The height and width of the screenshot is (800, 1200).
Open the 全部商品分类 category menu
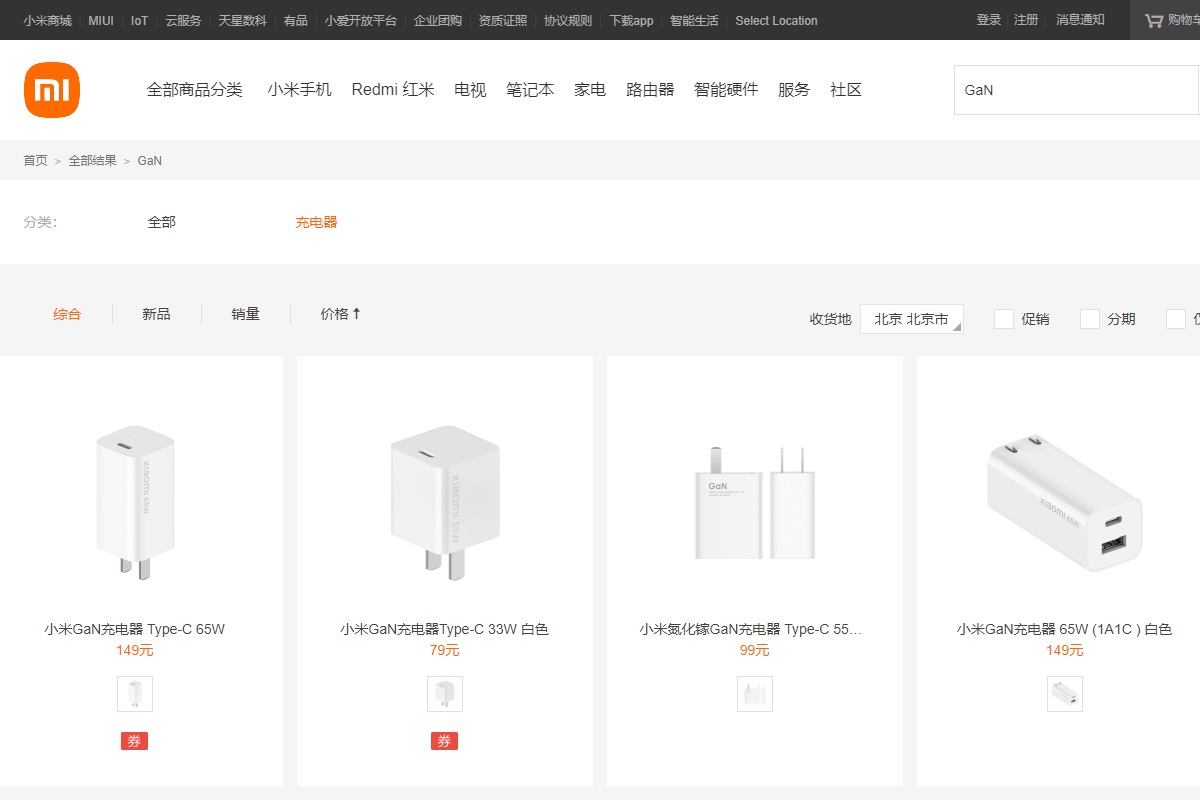(194, 90)
